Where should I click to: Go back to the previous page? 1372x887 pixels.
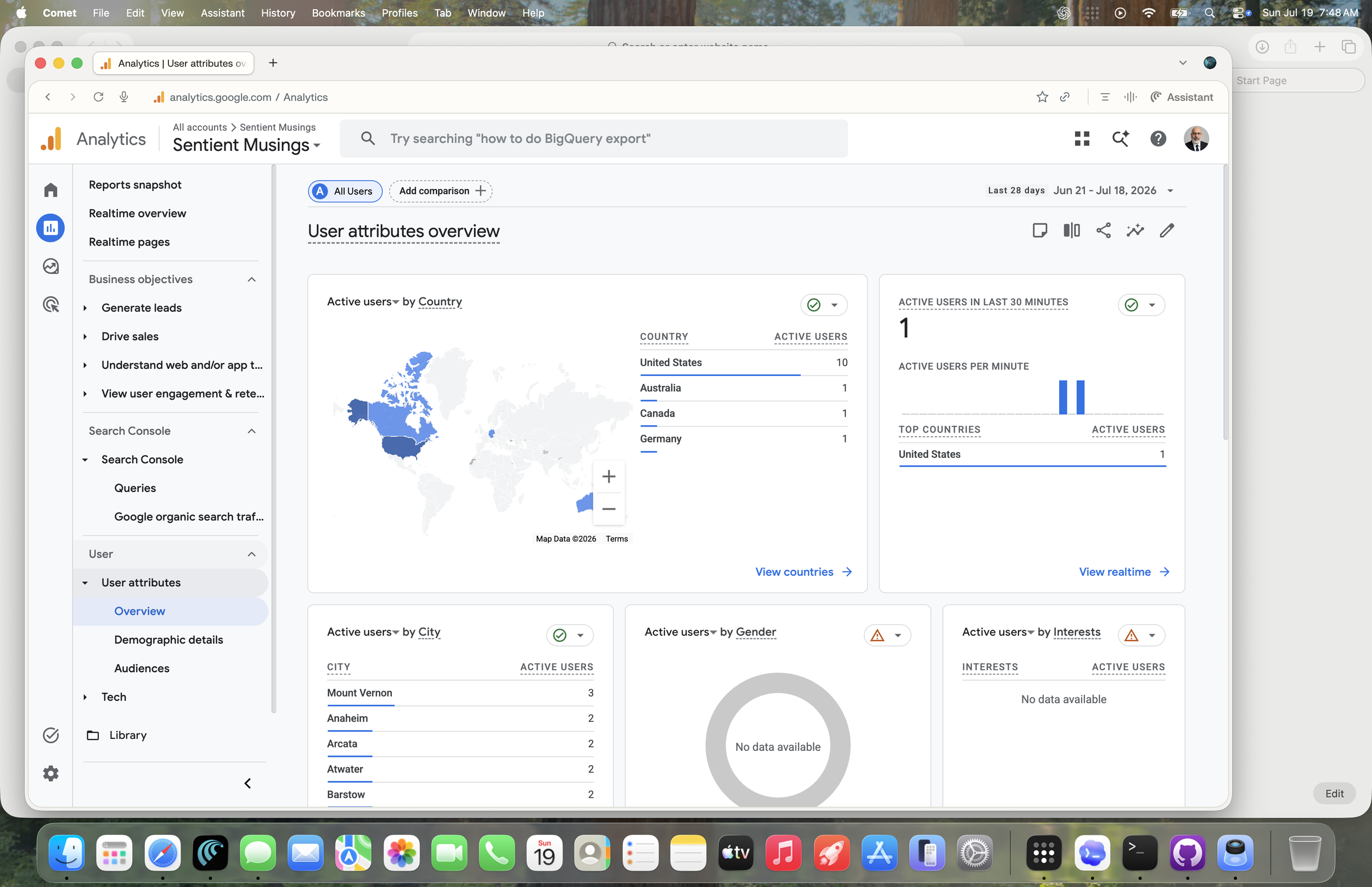[x=48, y=97]
